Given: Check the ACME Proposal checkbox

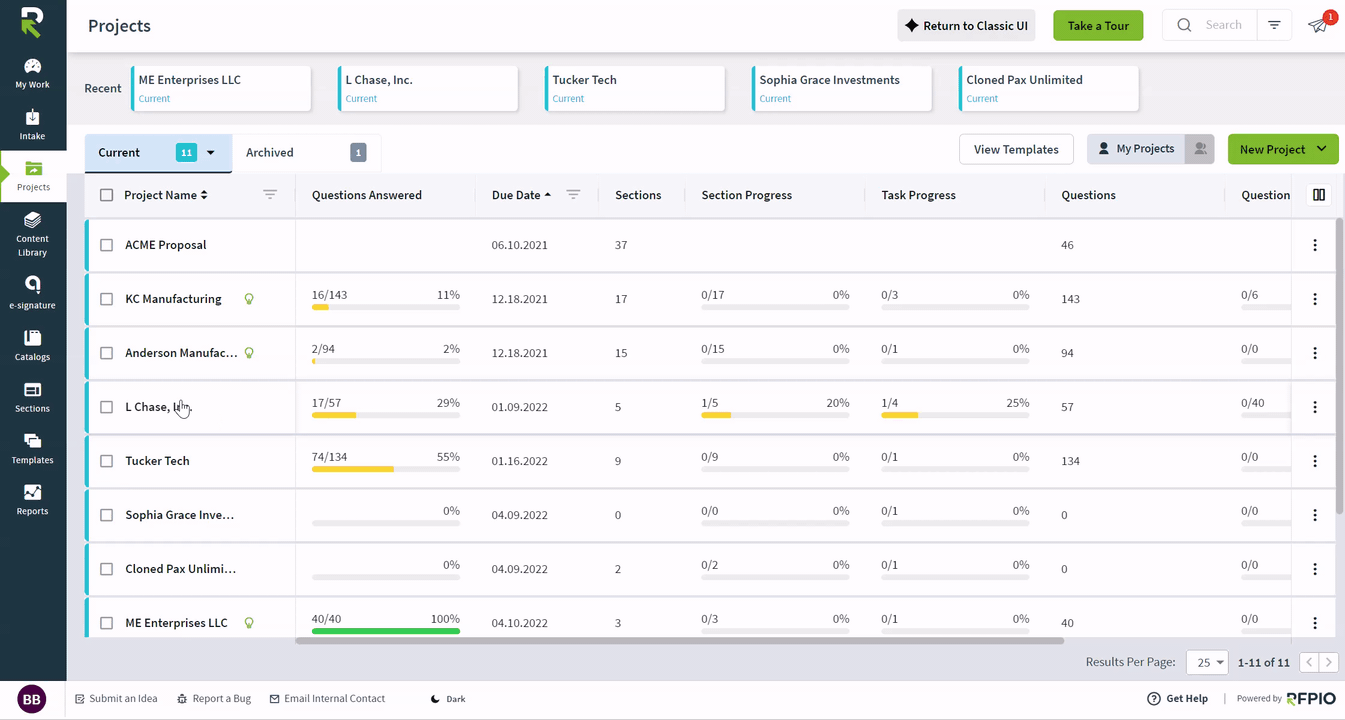Looking at the screenshot, I should pos(107,245).
